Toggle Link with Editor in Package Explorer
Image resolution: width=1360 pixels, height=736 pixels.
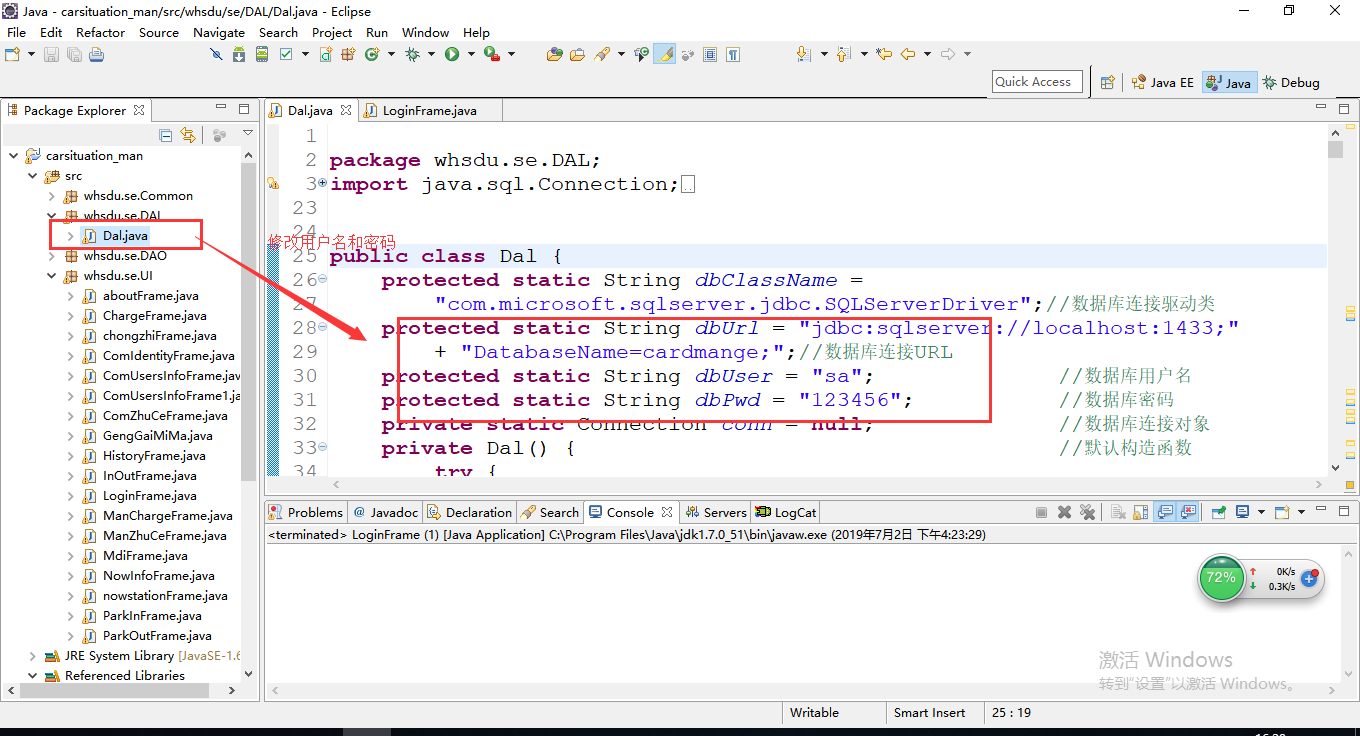188,135
